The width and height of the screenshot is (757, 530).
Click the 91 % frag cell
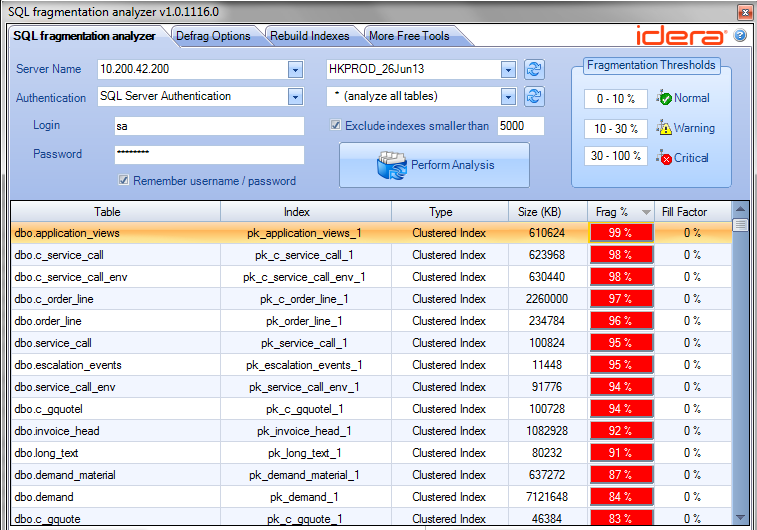click(621, 453)
